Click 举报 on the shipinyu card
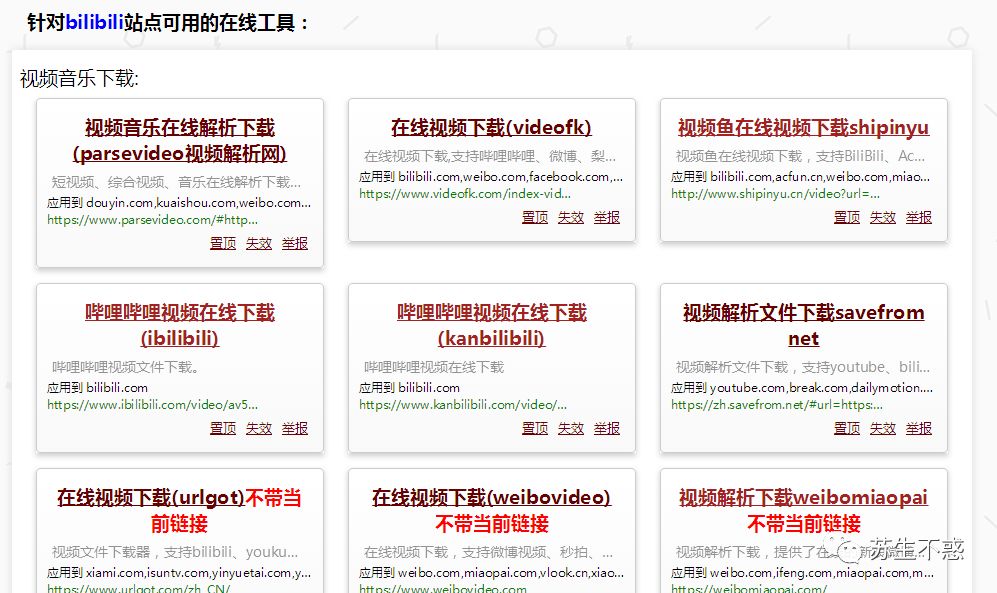 (919, 217)
